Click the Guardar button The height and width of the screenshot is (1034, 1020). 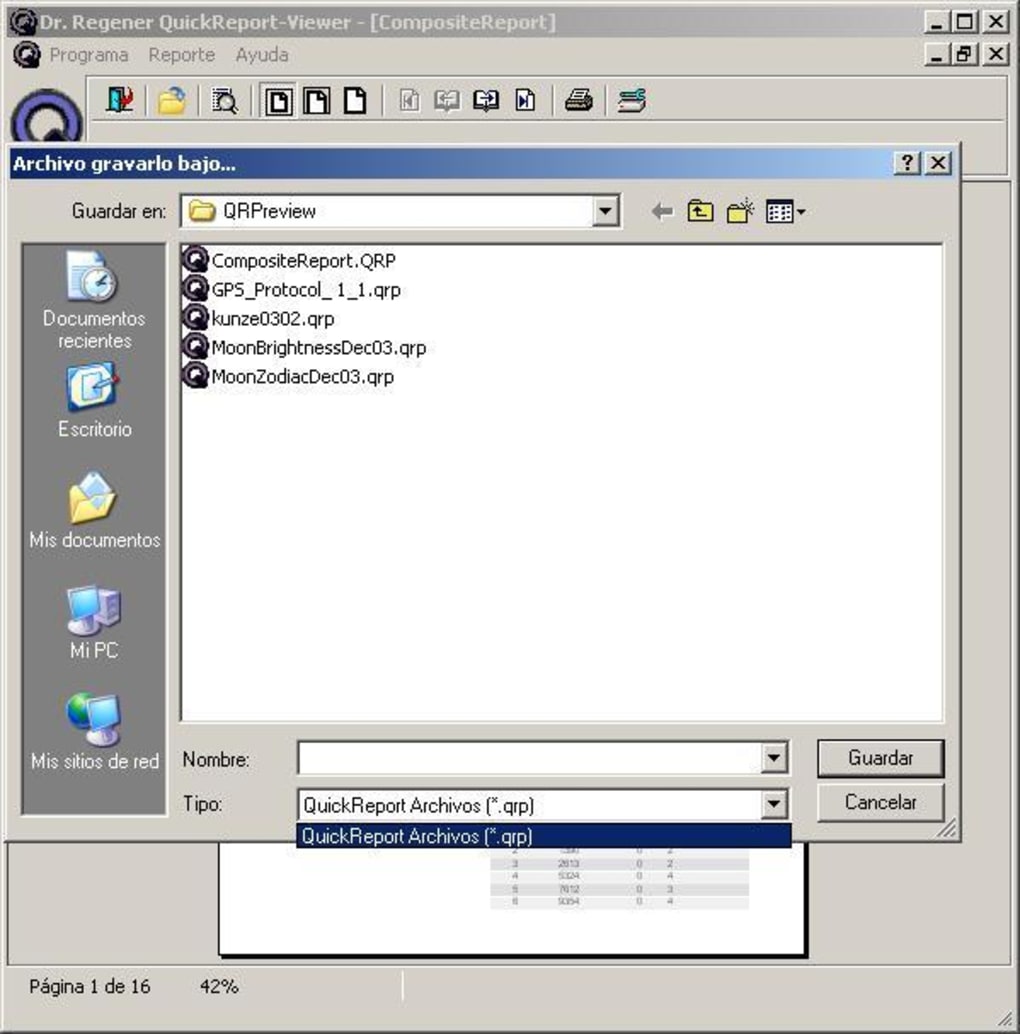880,758
